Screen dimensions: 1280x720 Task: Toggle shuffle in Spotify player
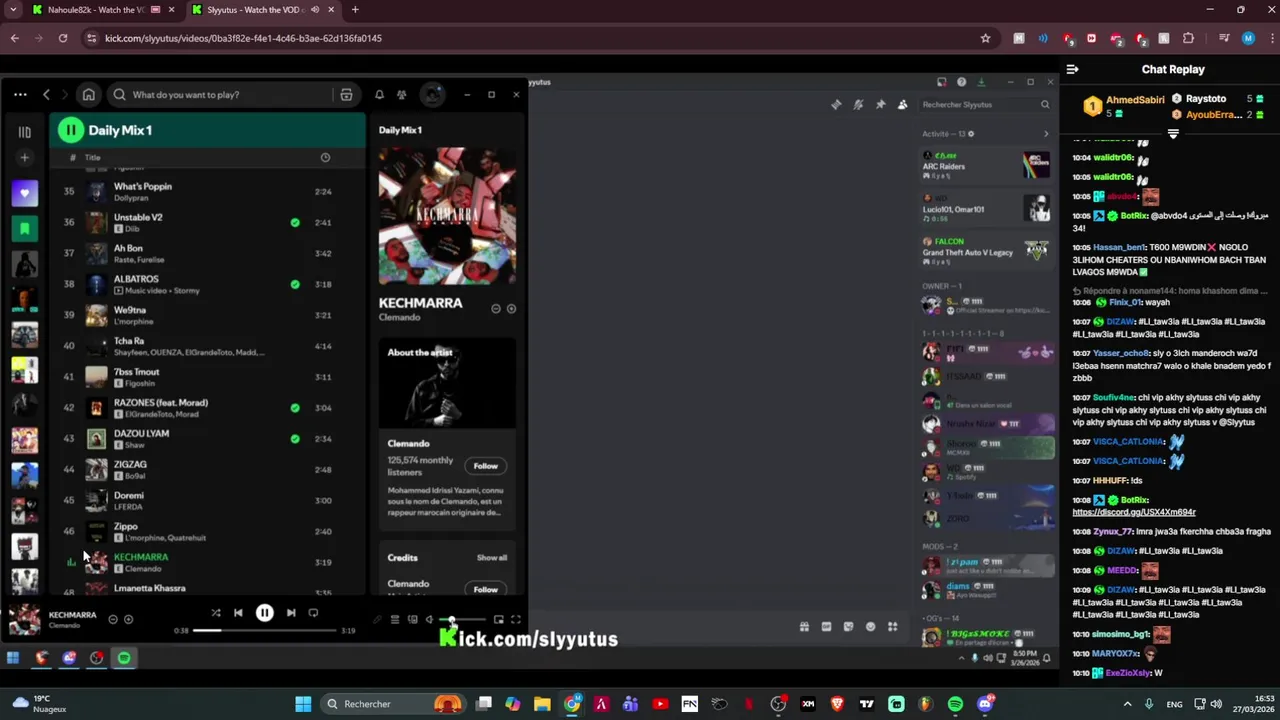pos(216,613)
